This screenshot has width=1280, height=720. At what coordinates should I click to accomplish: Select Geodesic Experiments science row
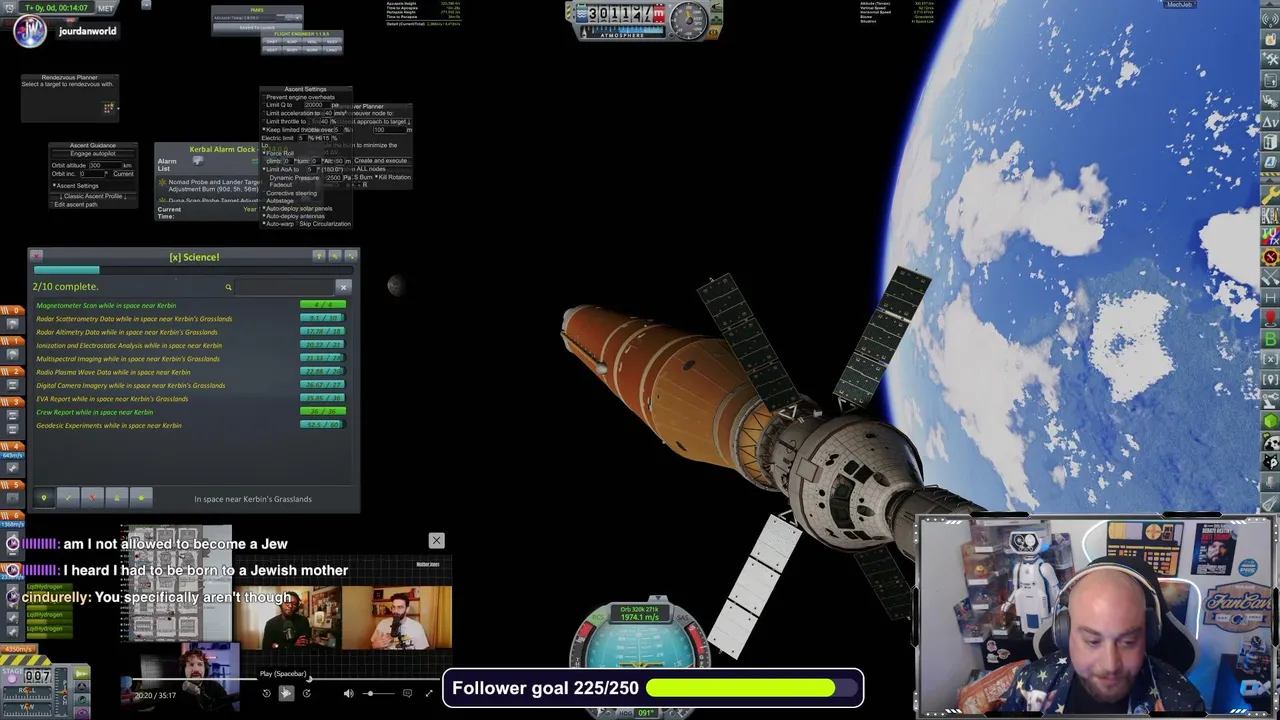point(190,425)
